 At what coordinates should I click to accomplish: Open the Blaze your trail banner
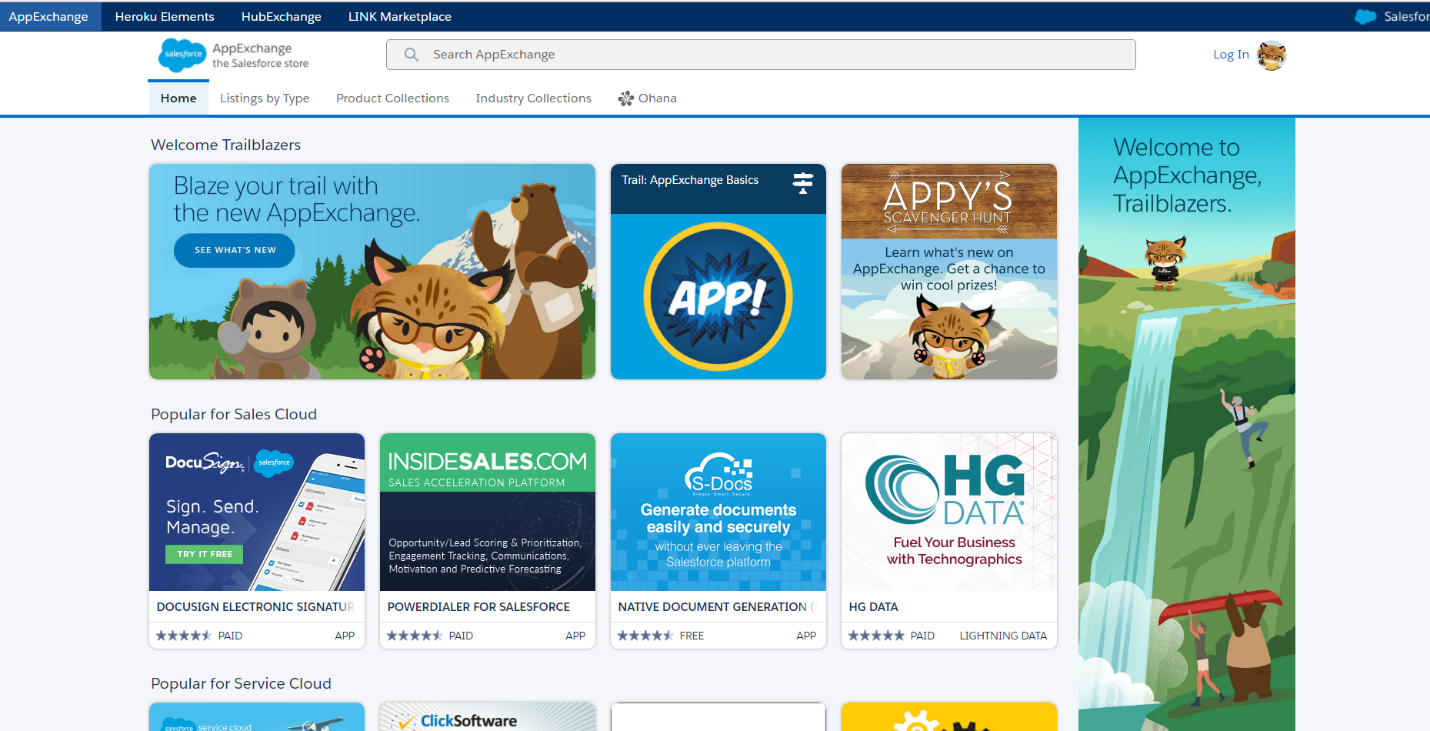coord(372,272)
